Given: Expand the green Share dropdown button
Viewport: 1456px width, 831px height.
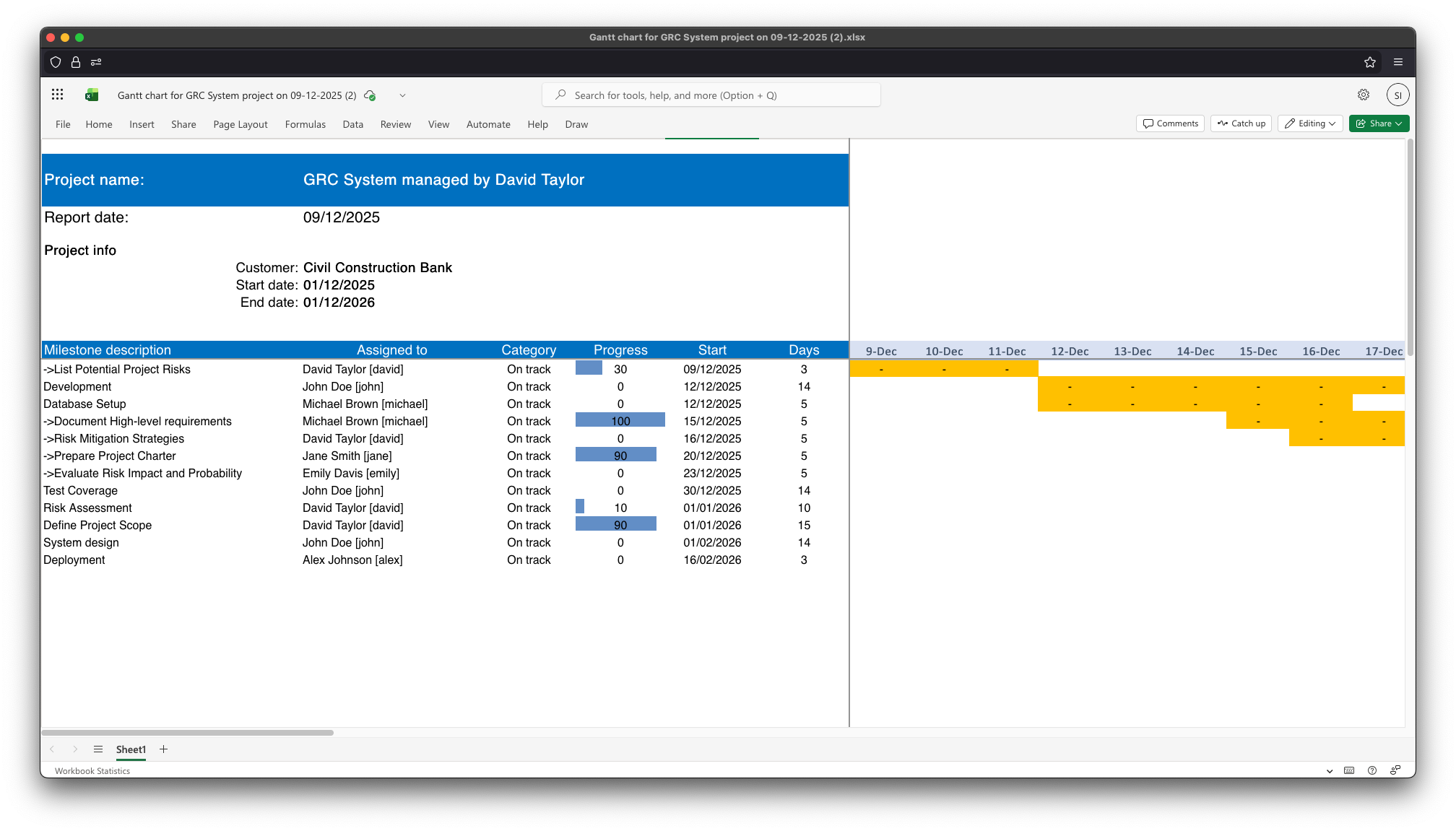Looking at the screenshot, I should tap(1379, 123).
